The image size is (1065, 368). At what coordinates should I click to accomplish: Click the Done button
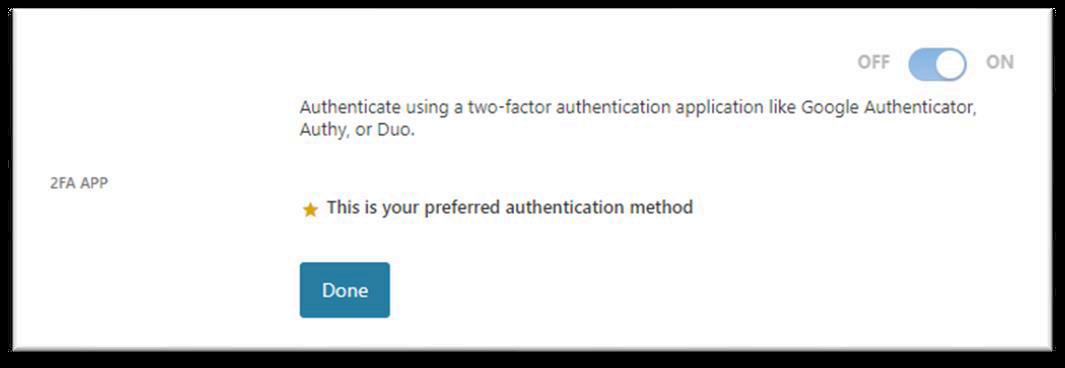[x=344, y=290]
